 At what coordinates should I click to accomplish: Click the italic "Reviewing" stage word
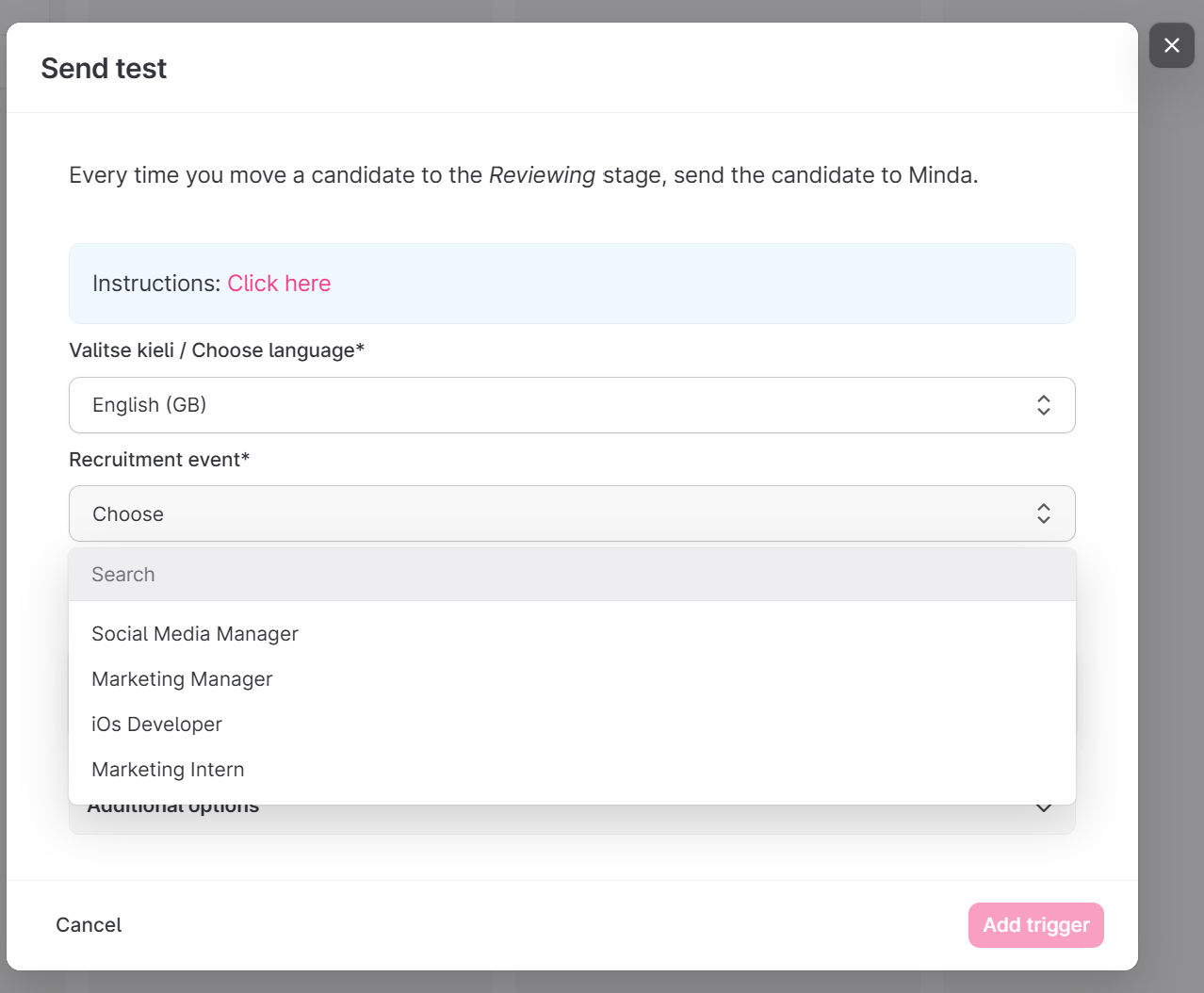click(542, 175)
